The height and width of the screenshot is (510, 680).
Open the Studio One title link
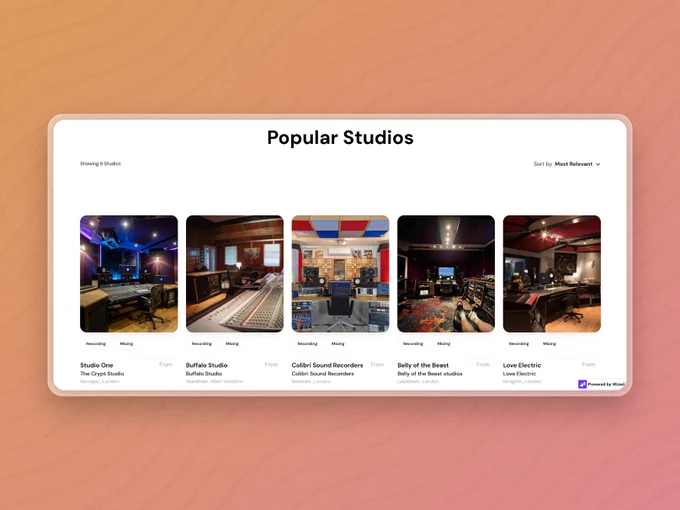(x=97, y=365)
